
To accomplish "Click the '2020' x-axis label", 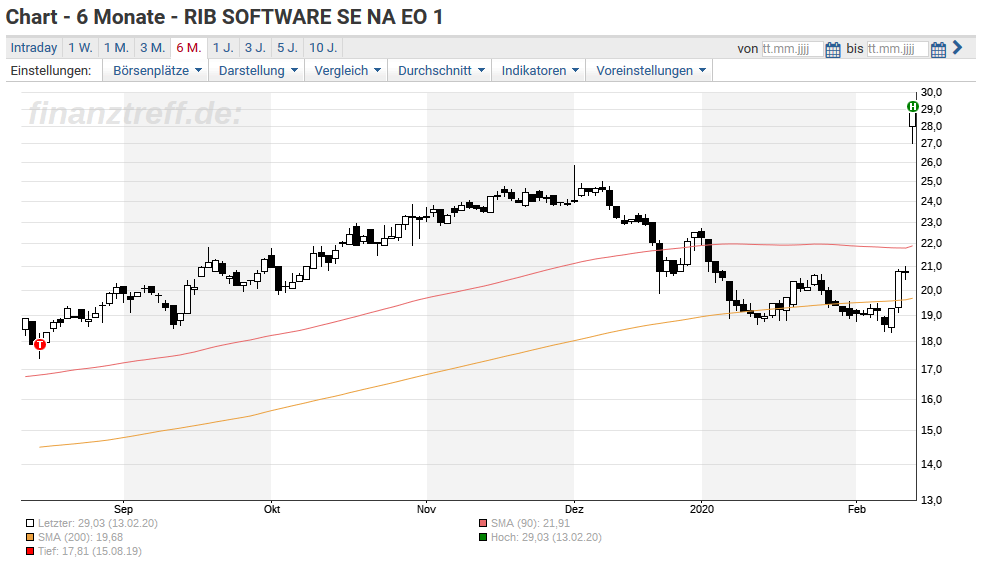I will (702, 510).
